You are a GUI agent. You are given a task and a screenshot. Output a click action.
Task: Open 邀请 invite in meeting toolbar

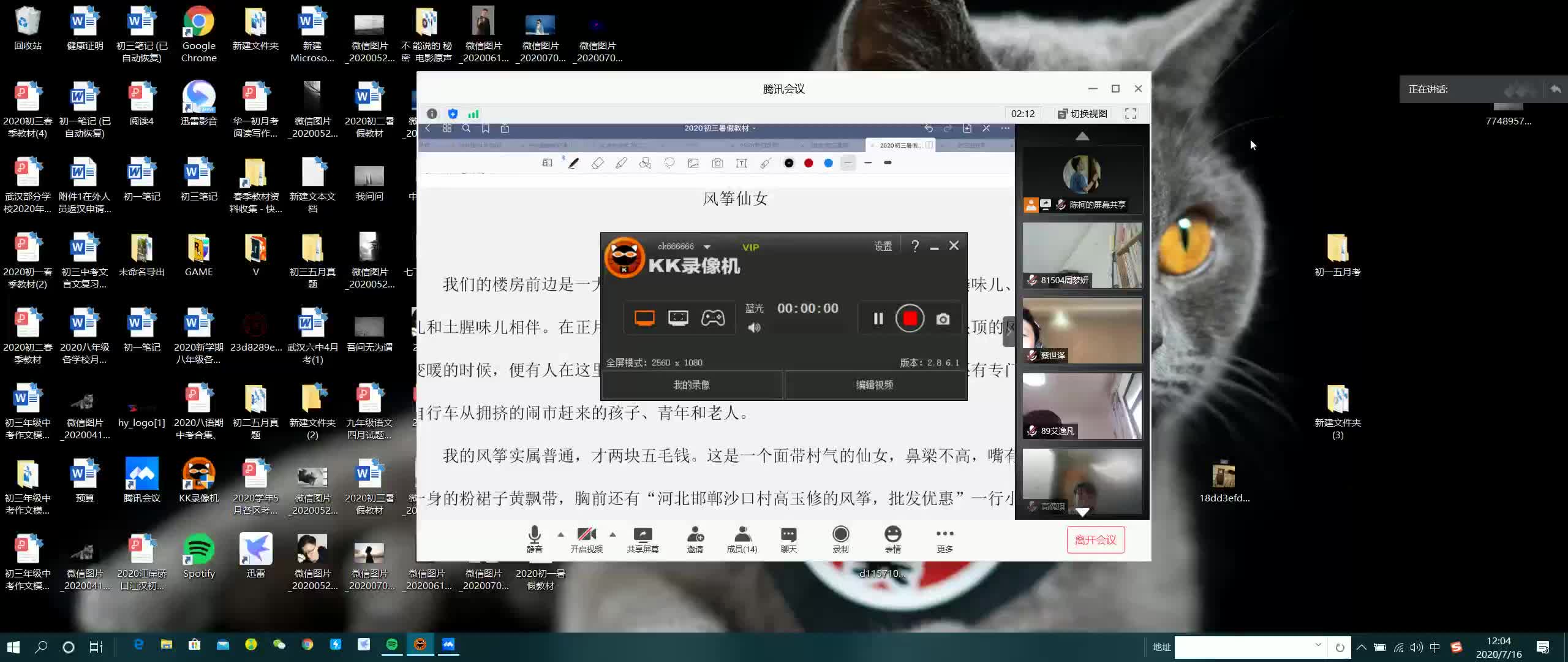click(x=695, y=539)
